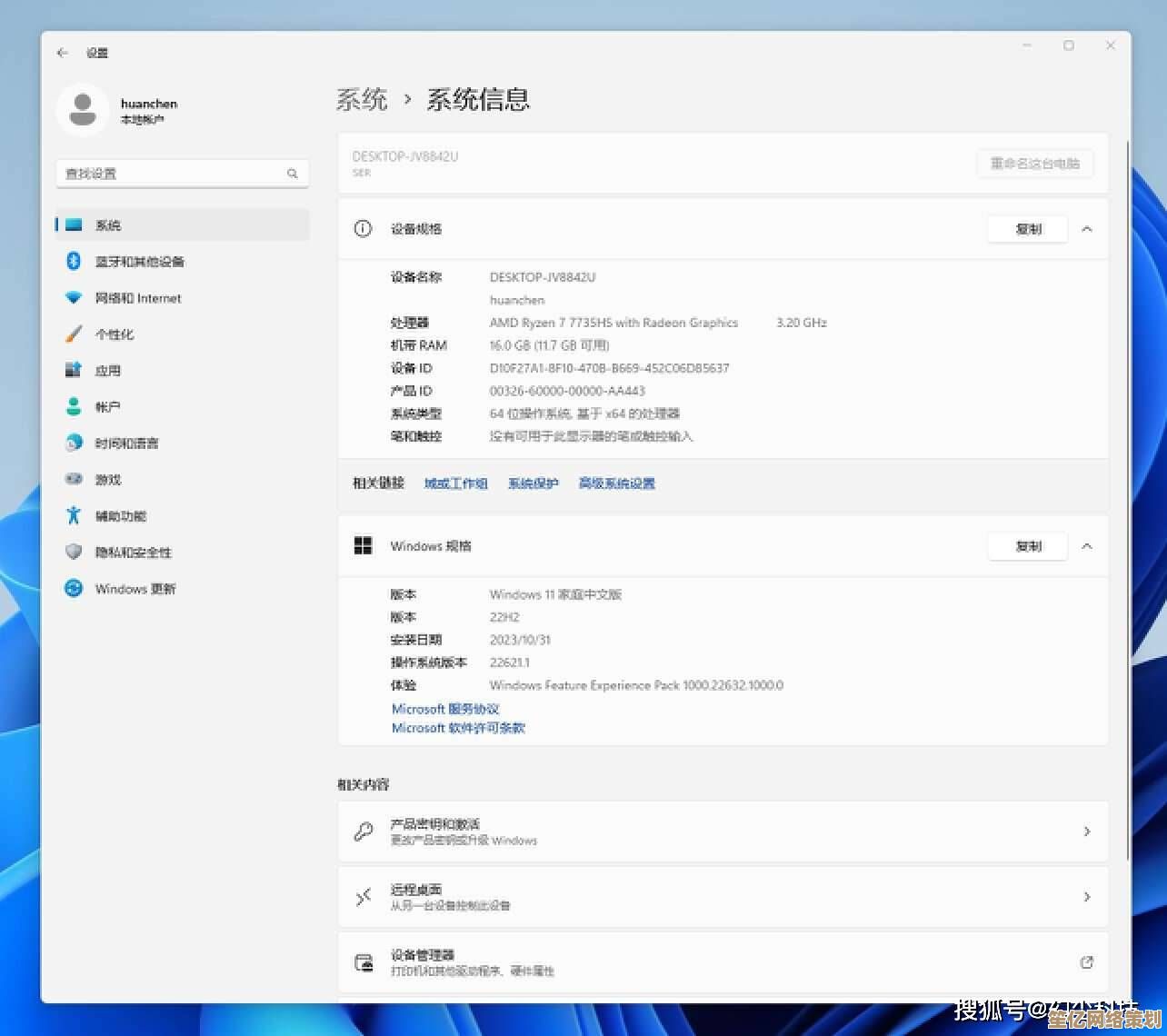Image resolution: width=1167 pixels, height=1036 pixels.
Task: Click the 3.20 GHz clock speed value
Action: 801,323
